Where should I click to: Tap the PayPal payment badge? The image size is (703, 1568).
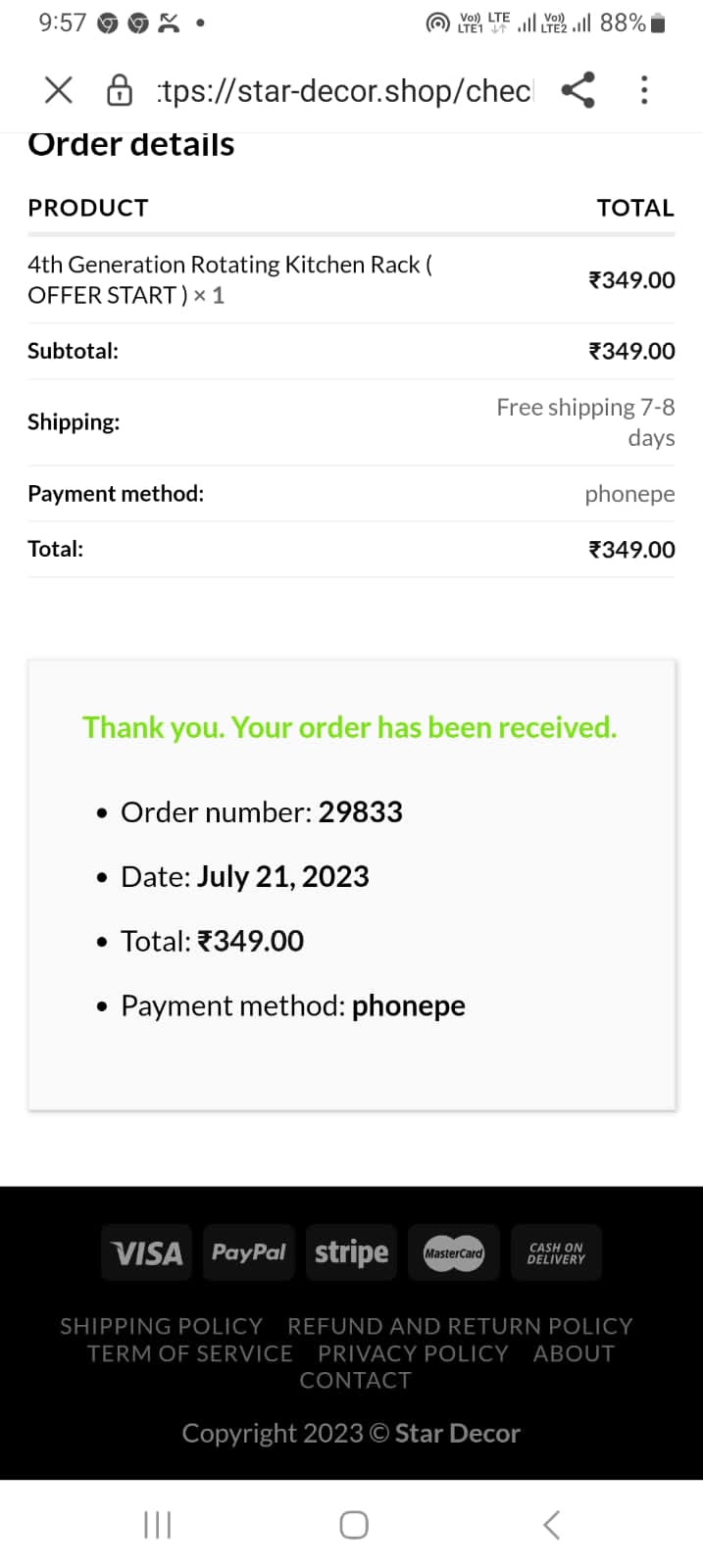(249, 1252)
